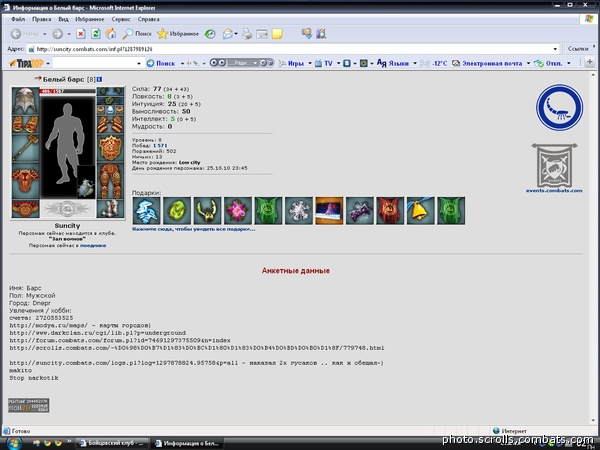Viewport: 600px width, 450px height.
Task: Click the boots equipment slot
Action: pos(111,209)
